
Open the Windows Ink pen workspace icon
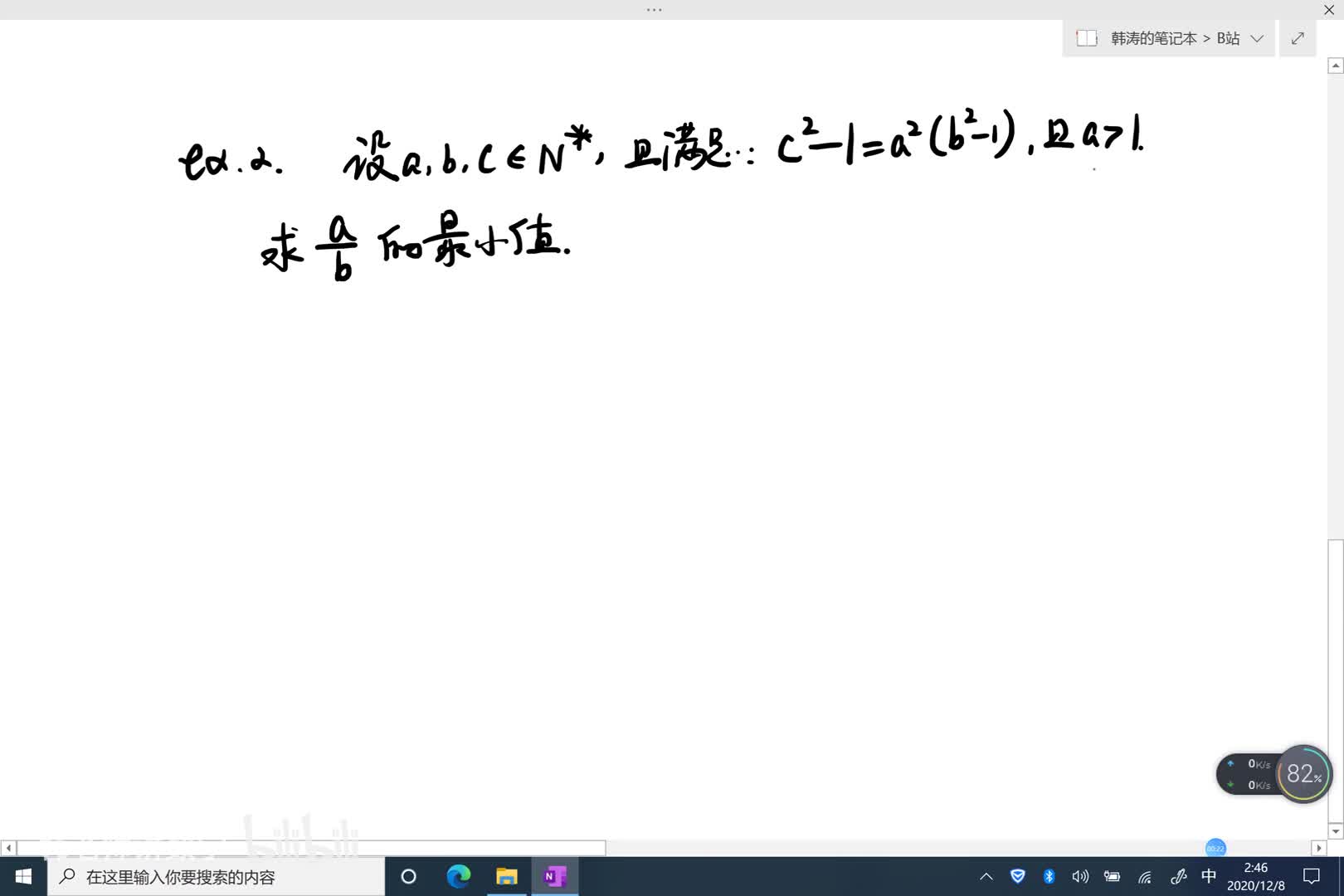[1177, 876]
